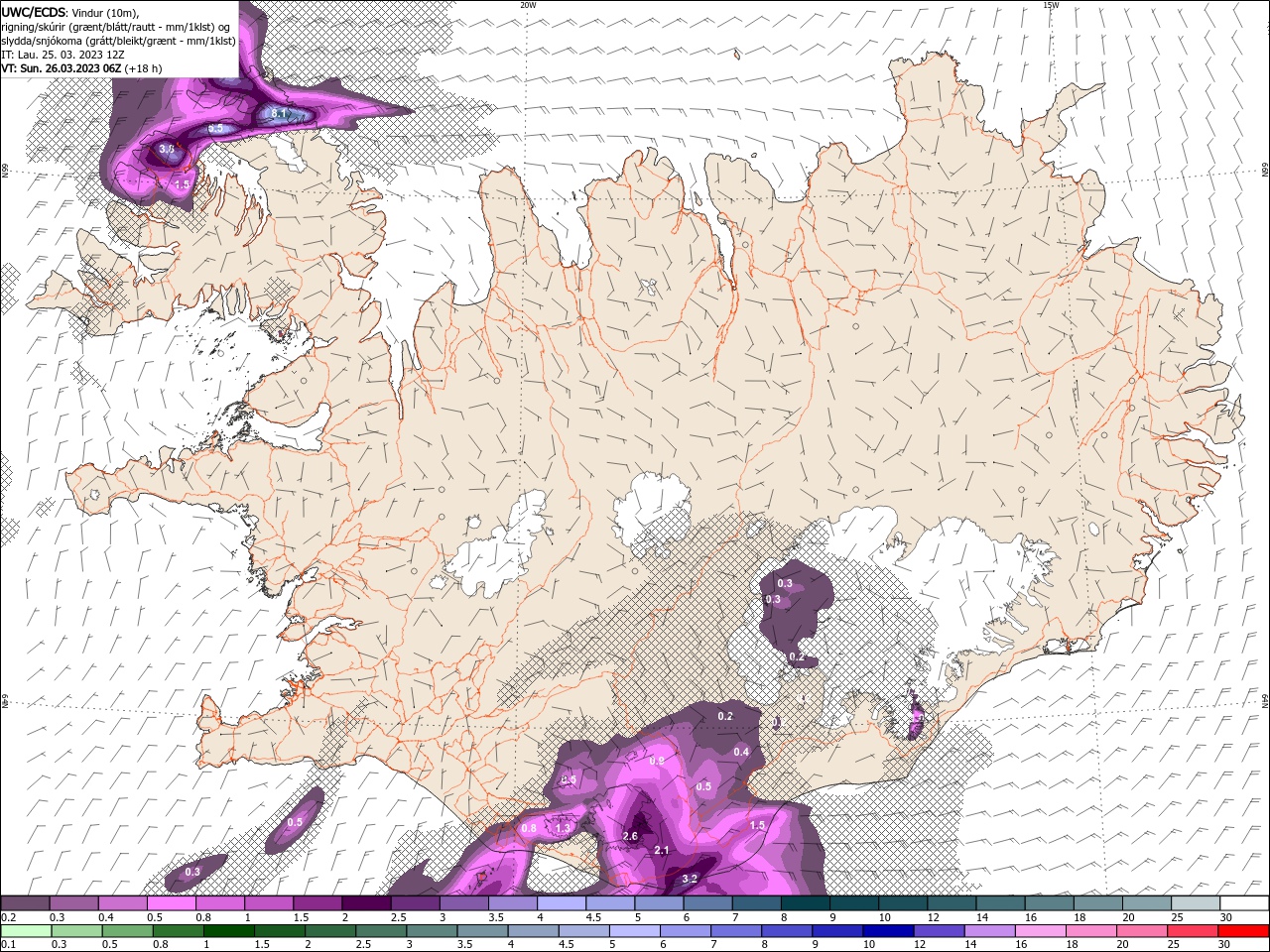Select the rain legend swatch between 20 and 25
Image resolution: width=1270 pixels, height=952 pixels.
pyautogui.click(x=1142, y=931)
